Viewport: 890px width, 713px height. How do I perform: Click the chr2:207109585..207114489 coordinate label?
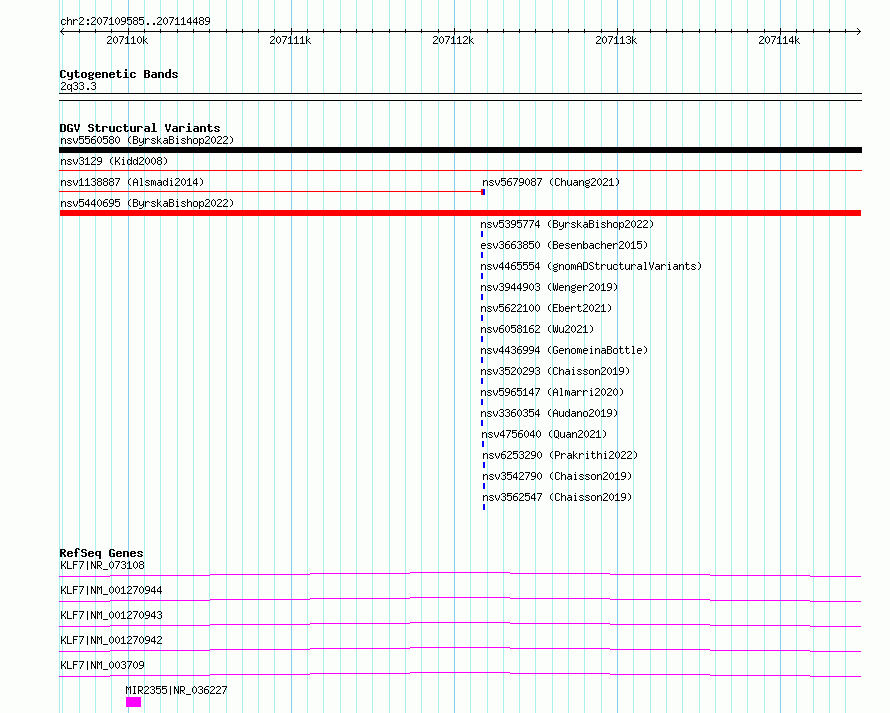click(135, 21)
